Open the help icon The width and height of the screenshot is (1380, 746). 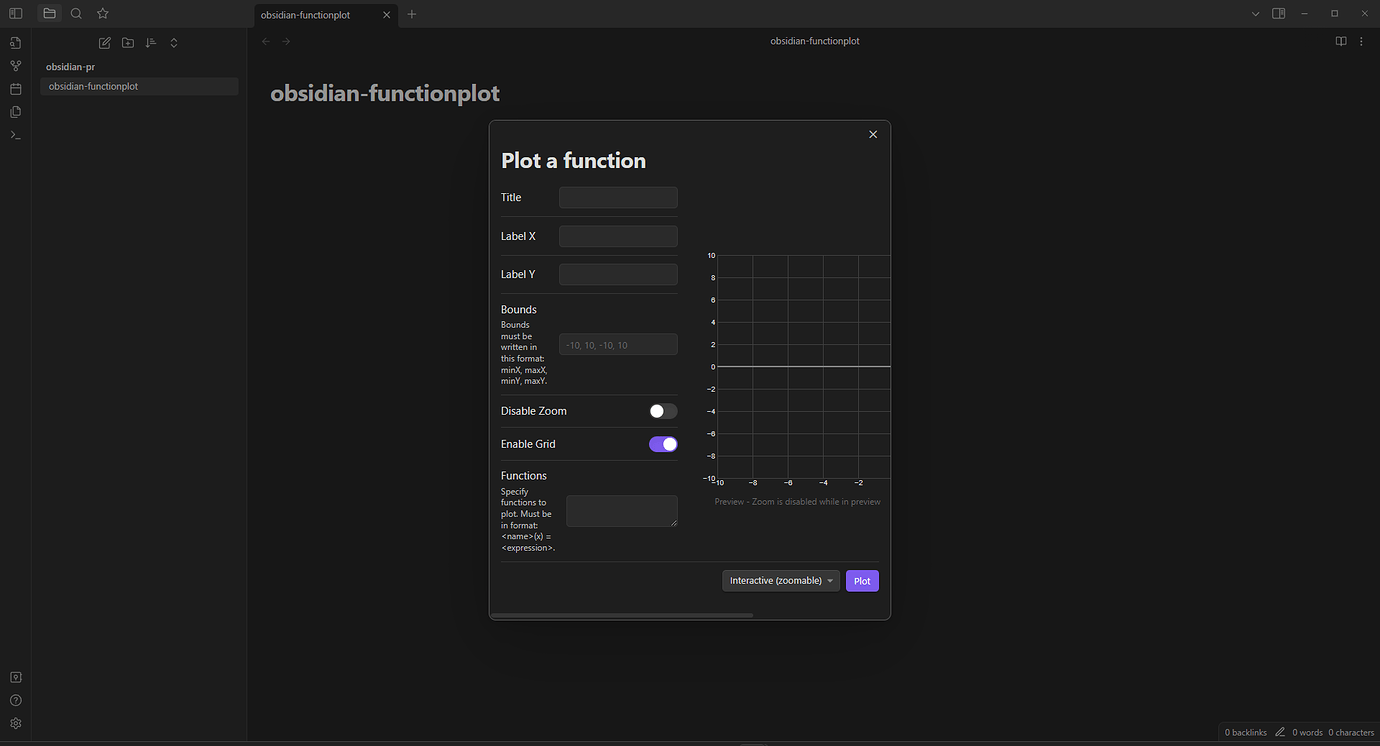pyautogui.click(x=15, y=700)
